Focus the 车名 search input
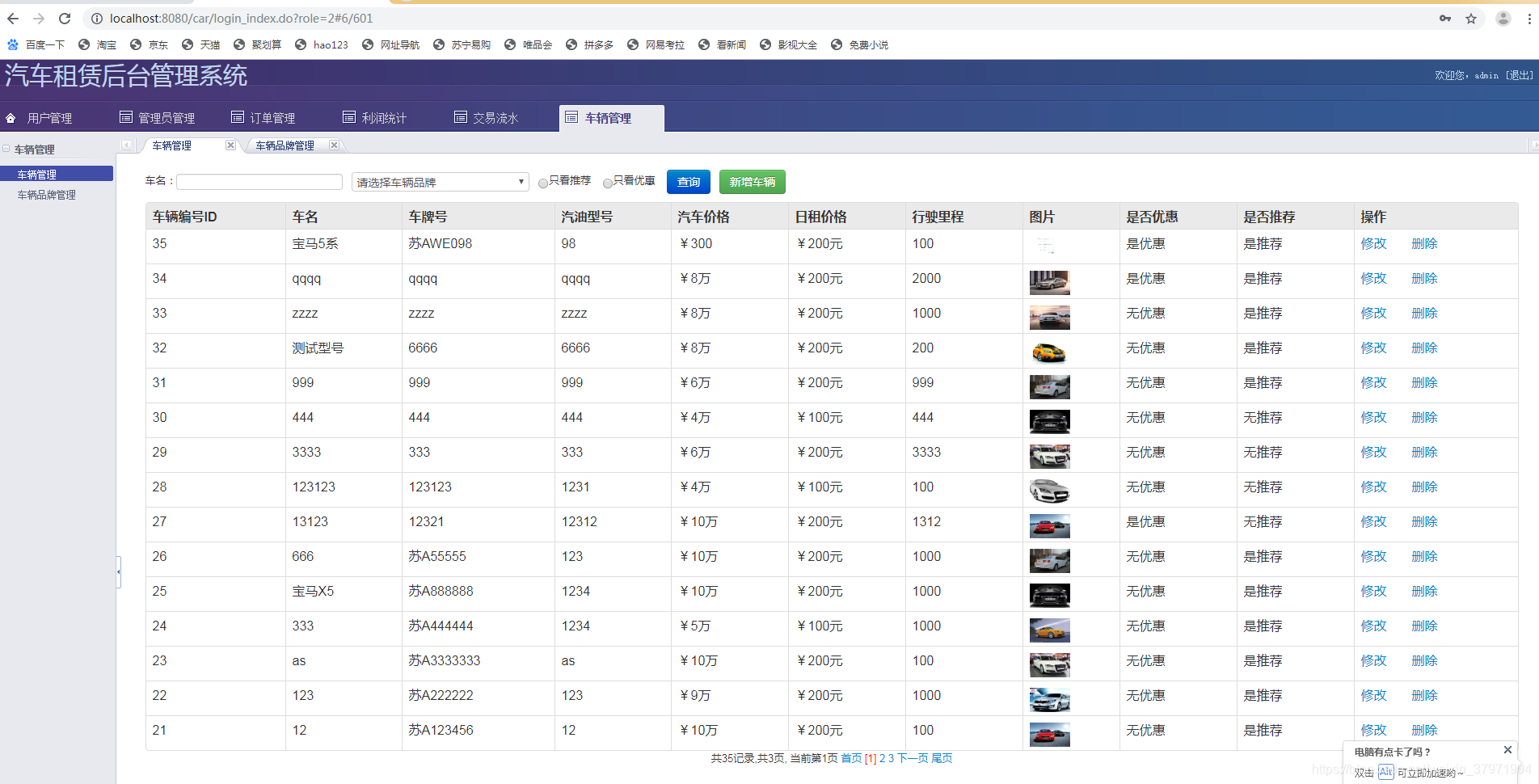Image resolution: width=1539 pixels, height=784 pixels. [259, 182]
